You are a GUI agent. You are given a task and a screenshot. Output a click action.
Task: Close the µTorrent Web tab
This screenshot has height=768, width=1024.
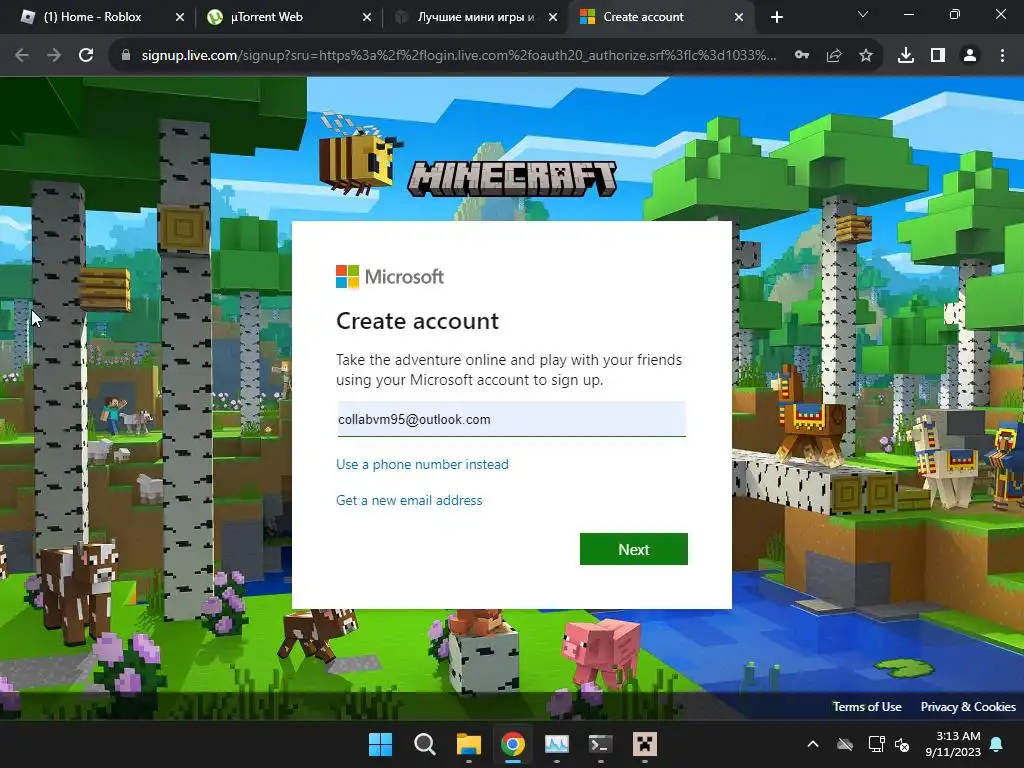pos(367,17)
